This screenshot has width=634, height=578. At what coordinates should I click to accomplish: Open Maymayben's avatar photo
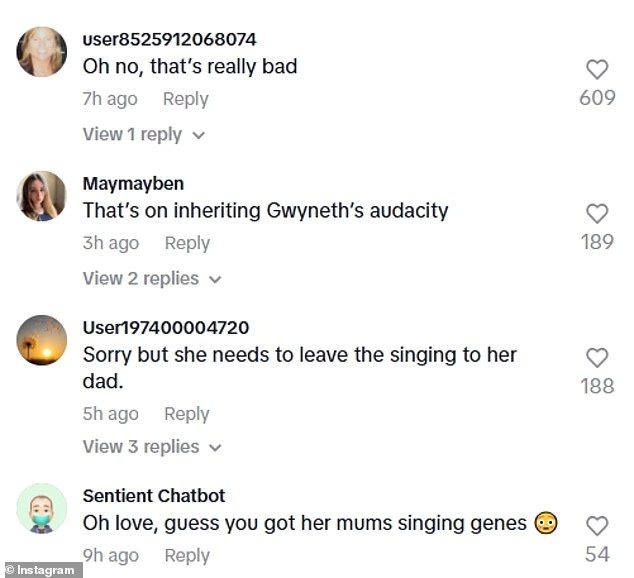(x=42, y=196)
